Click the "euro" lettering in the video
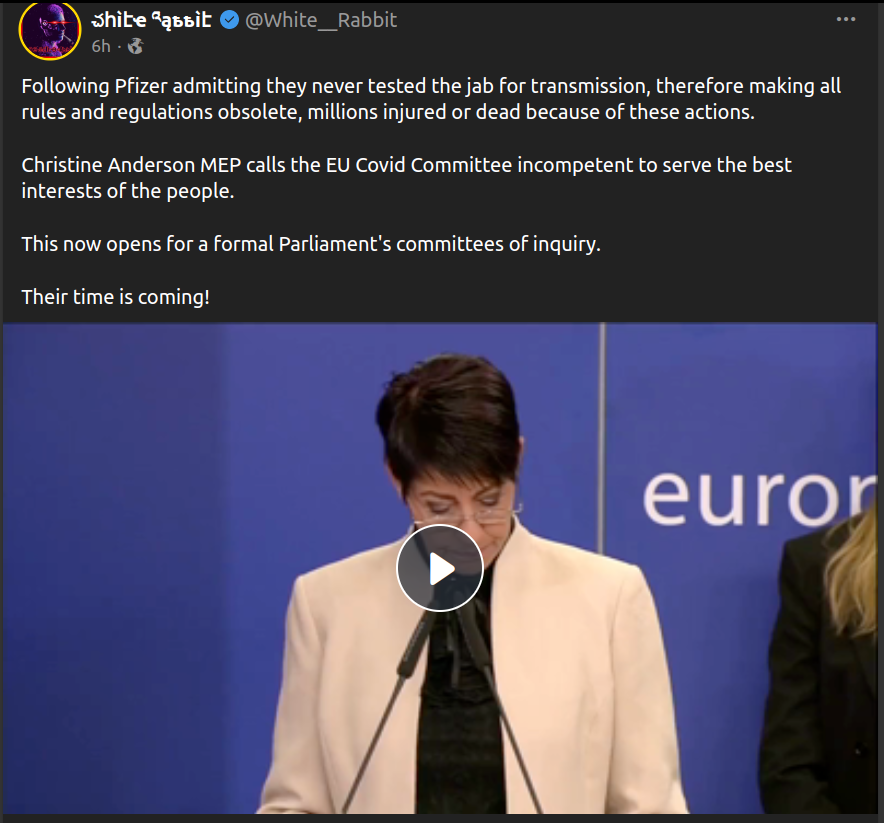The image size is (884, 823). (758, 499)
